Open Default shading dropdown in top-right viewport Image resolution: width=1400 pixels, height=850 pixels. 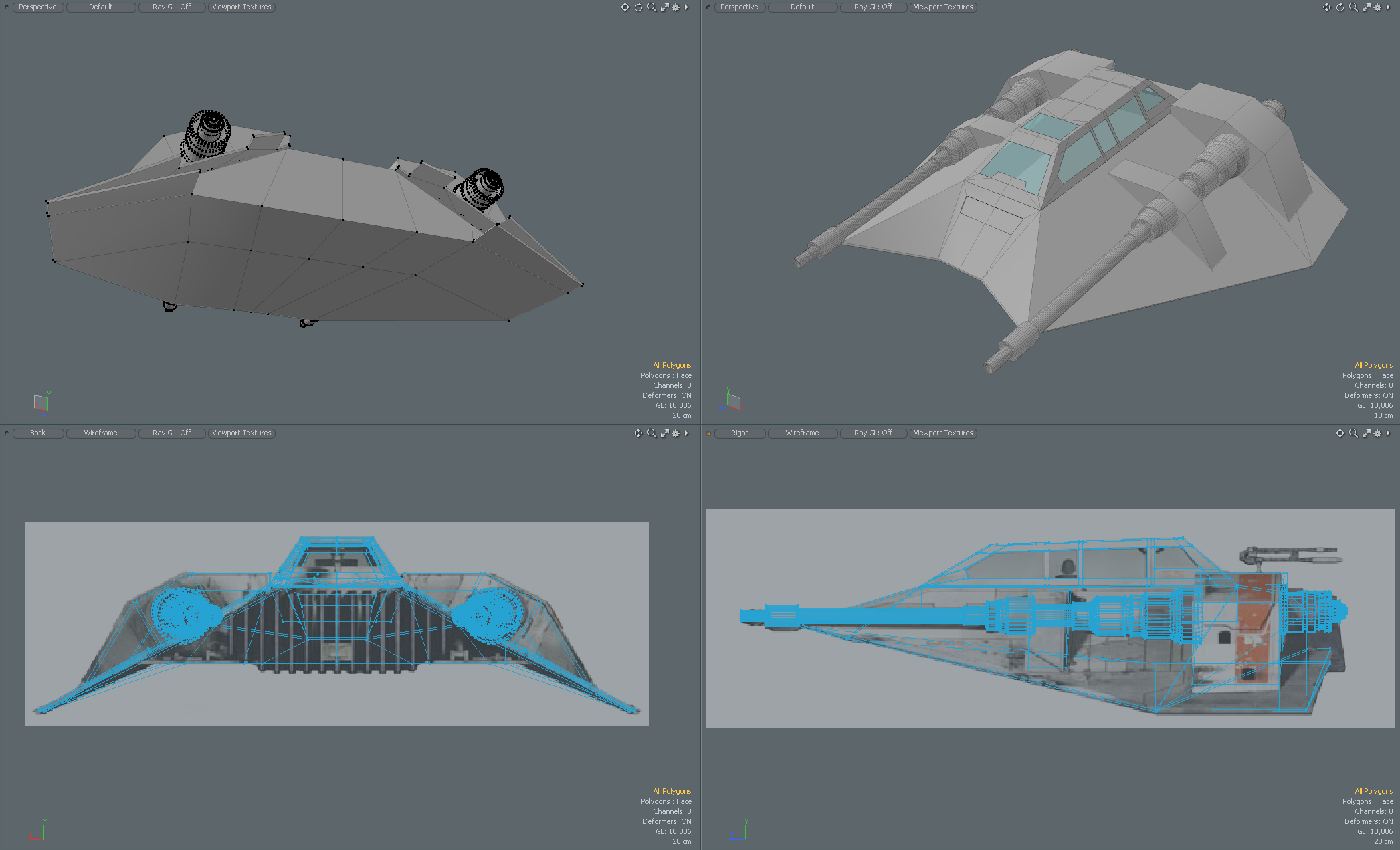point(803,7)
